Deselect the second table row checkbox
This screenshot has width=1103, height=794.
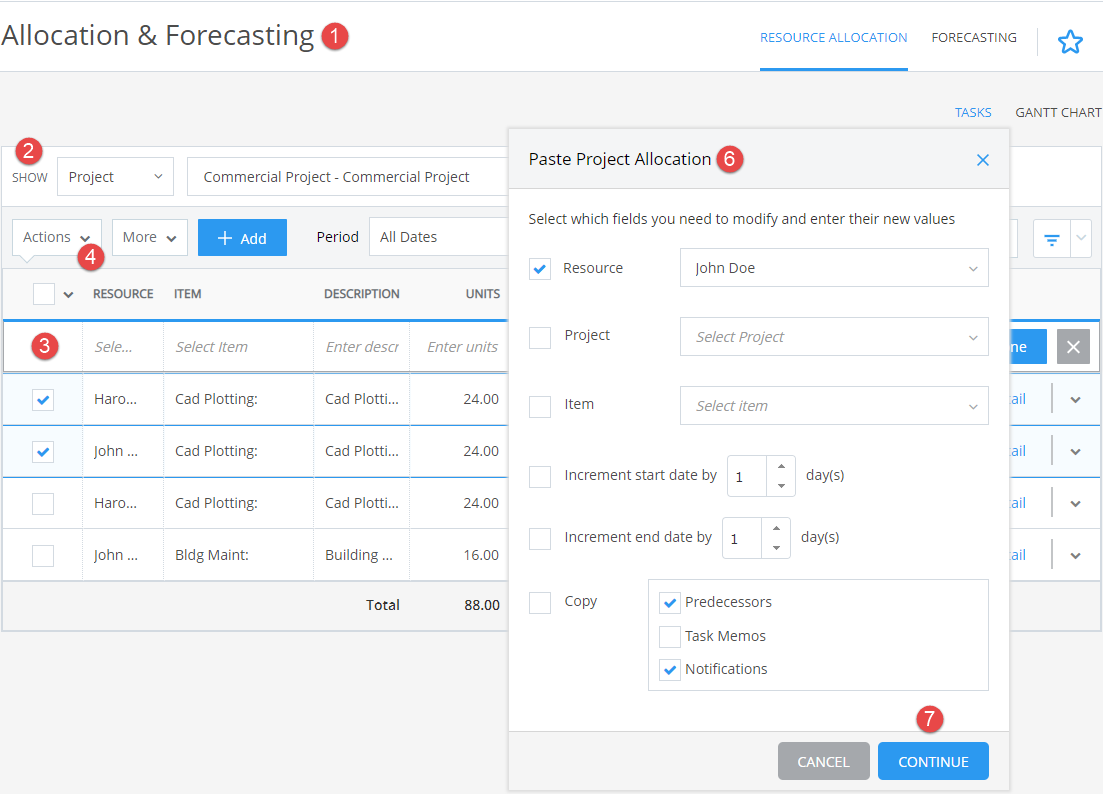pyautogui.click(x=43, y=450)
